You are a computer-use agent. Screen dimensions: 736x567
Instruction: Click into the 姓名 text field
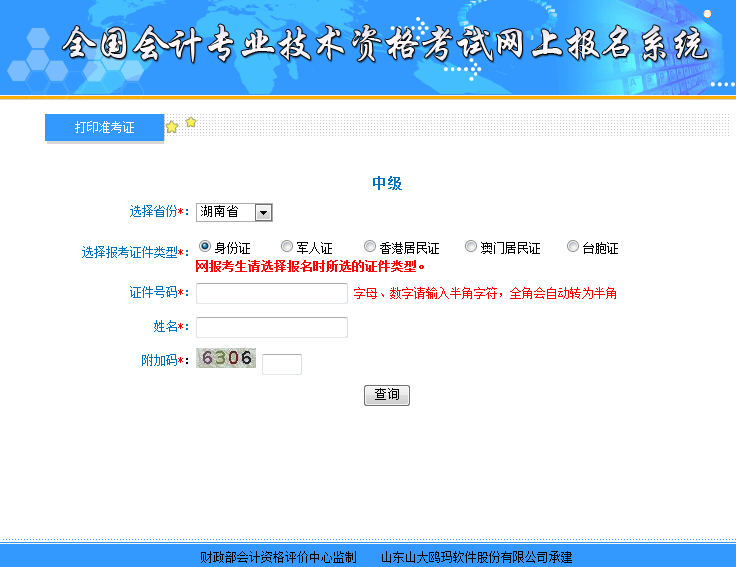(272, 327)
